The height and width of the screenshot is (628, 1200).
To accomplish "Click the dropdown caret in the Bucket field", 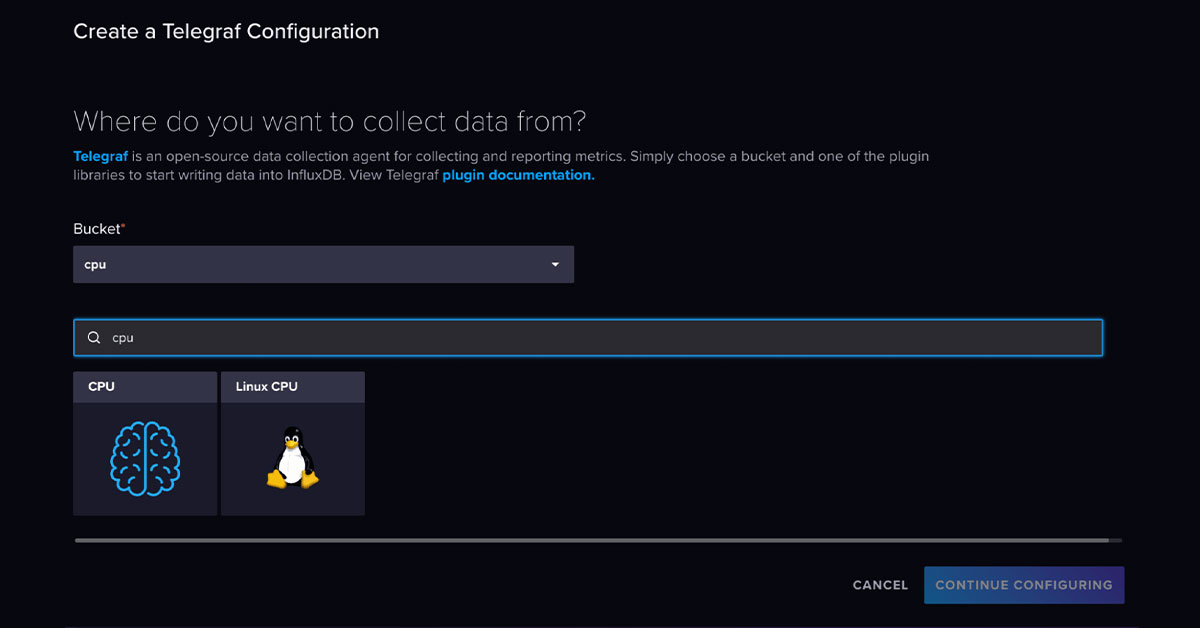I will pyautogui.click(x=555, y=264).
